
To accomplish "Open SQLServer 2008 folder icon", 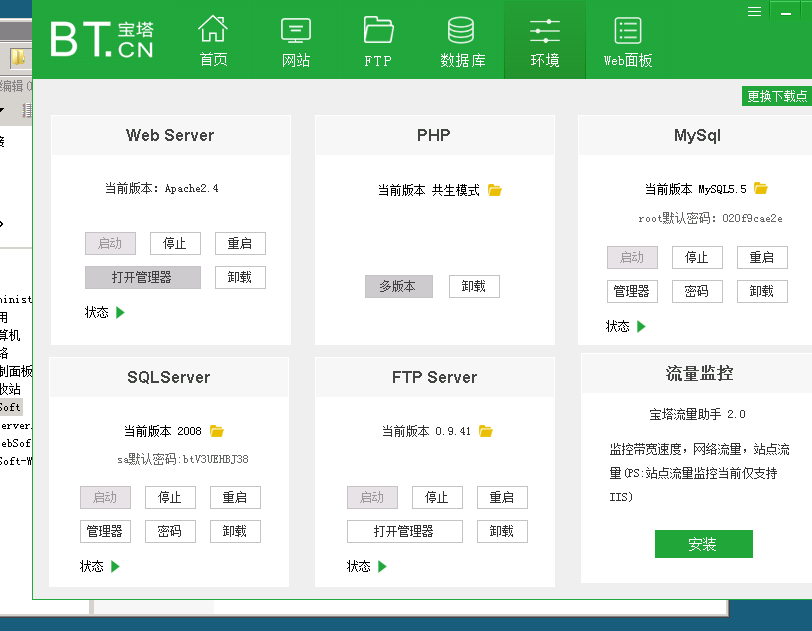I will click(216, 431).
